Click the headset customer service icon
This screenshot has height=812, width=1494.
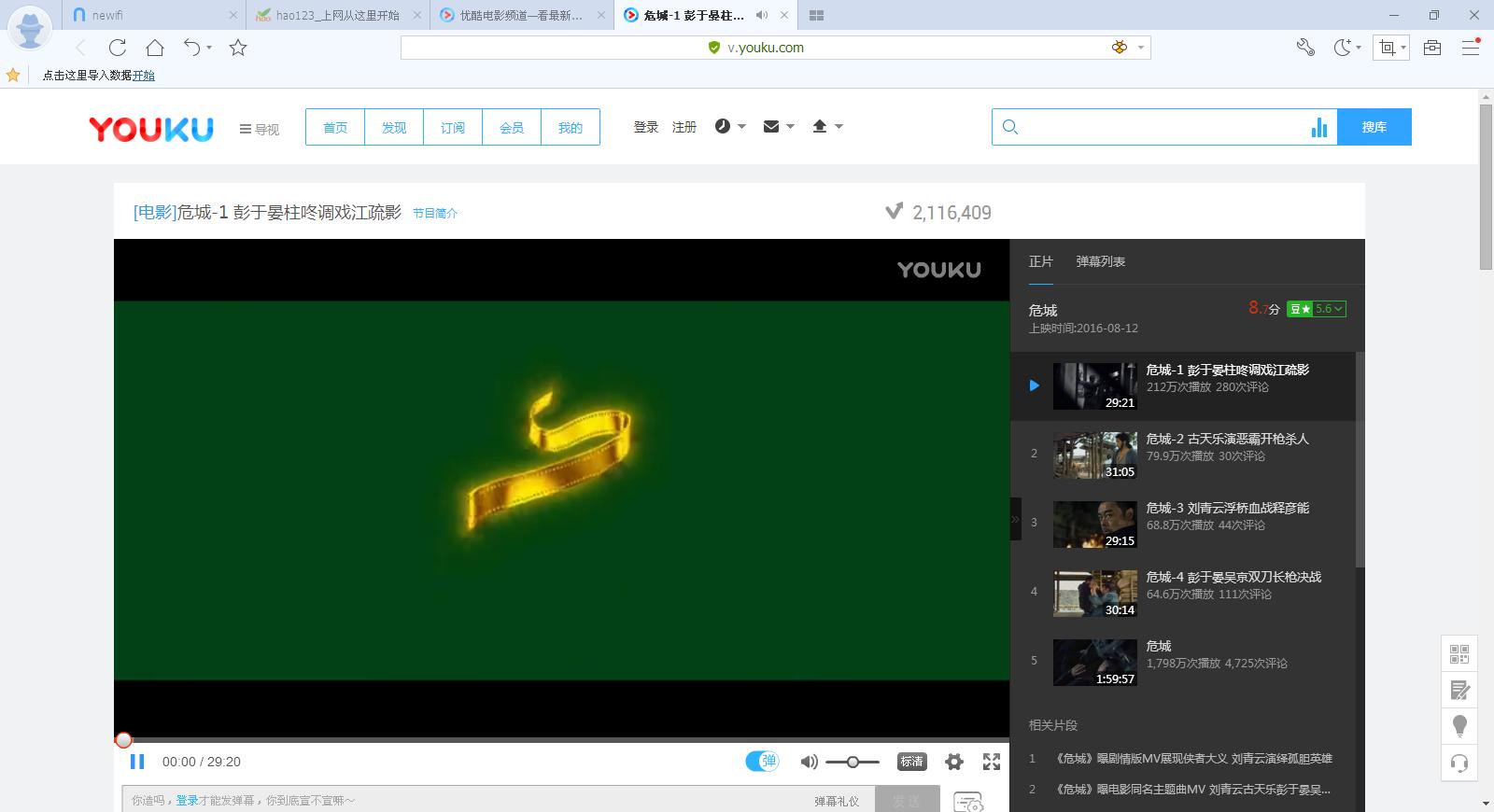click(1459, 763)
